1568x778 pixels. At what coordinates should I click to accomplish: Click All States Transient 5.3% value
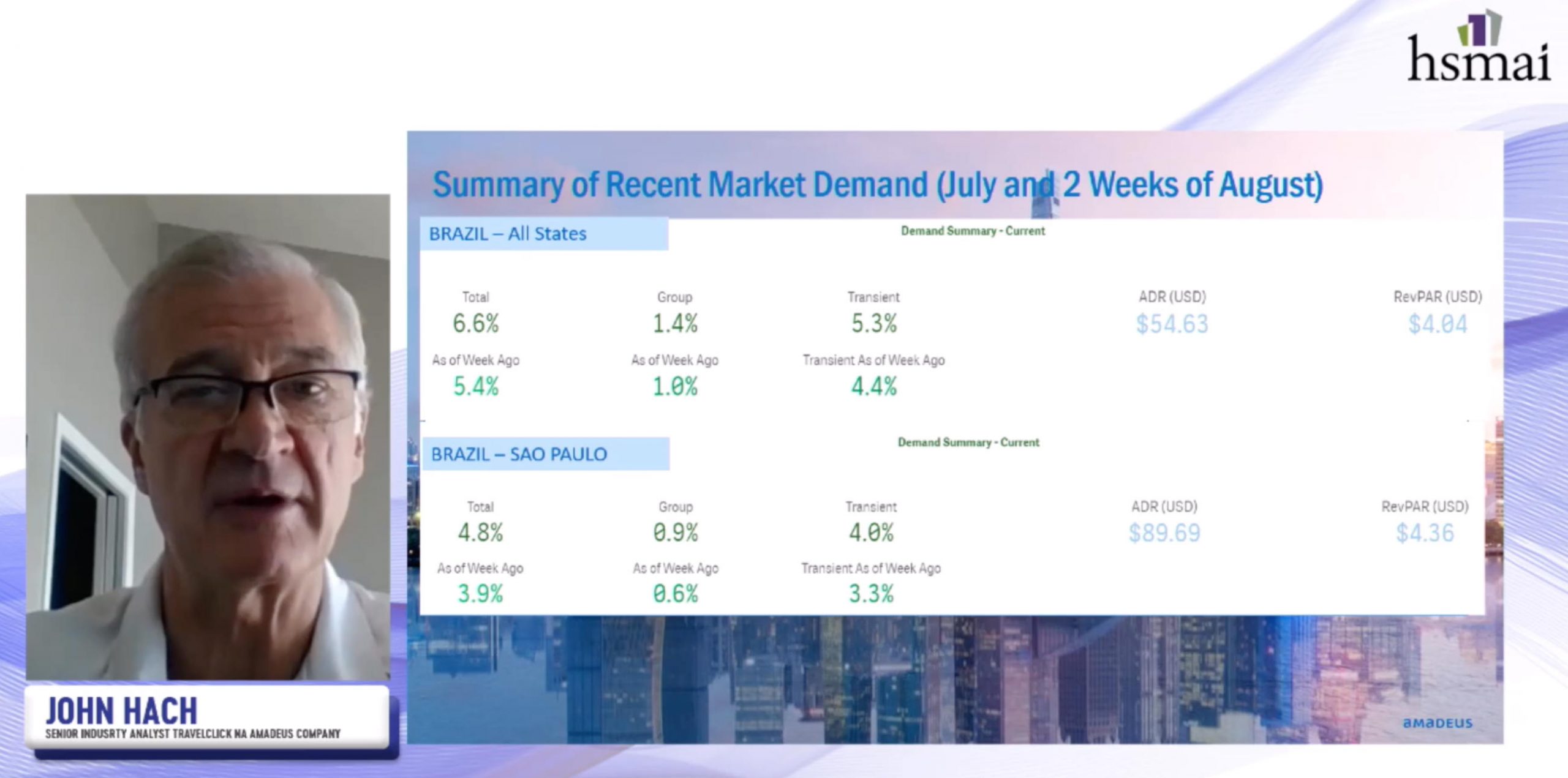[874, 323]
